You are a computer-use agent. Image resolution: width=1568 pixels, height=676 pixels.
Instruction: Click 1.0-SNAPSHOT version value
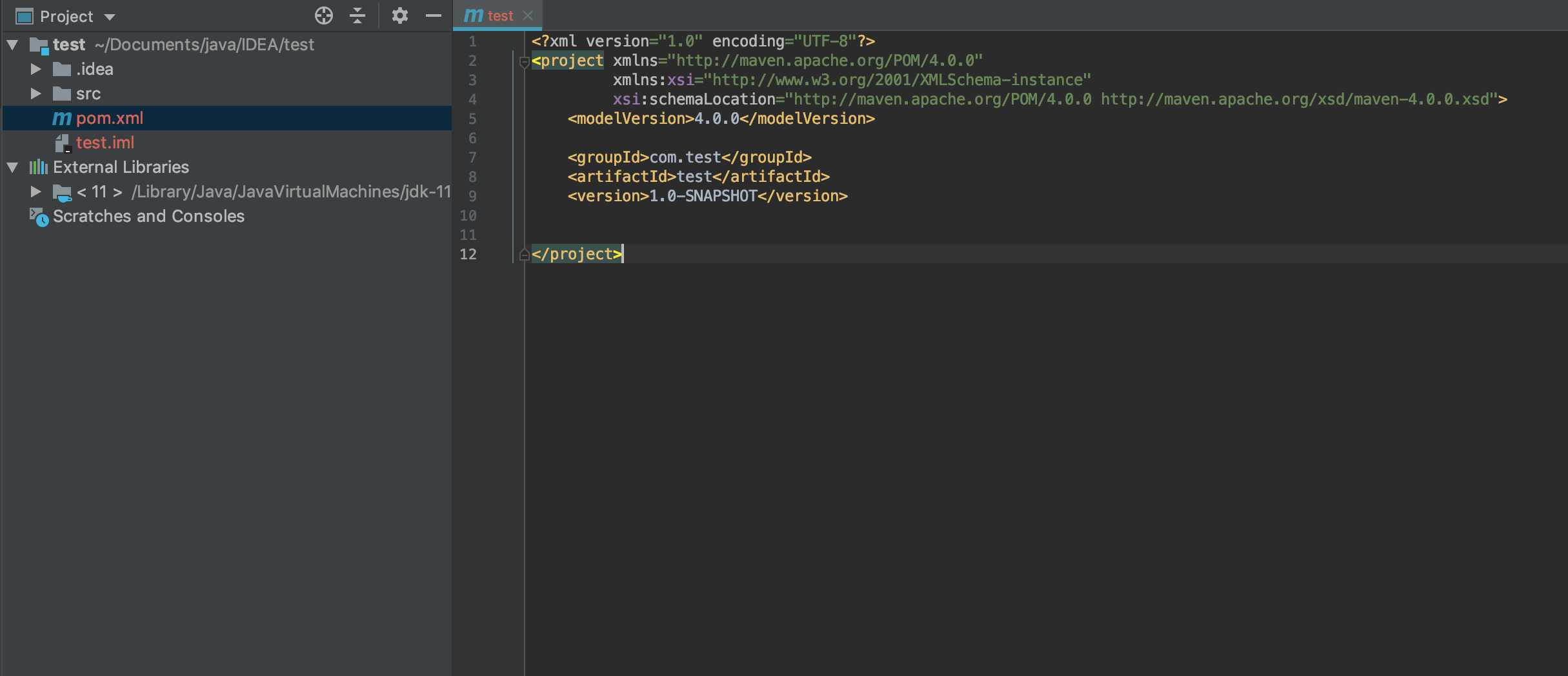(703, 196)
